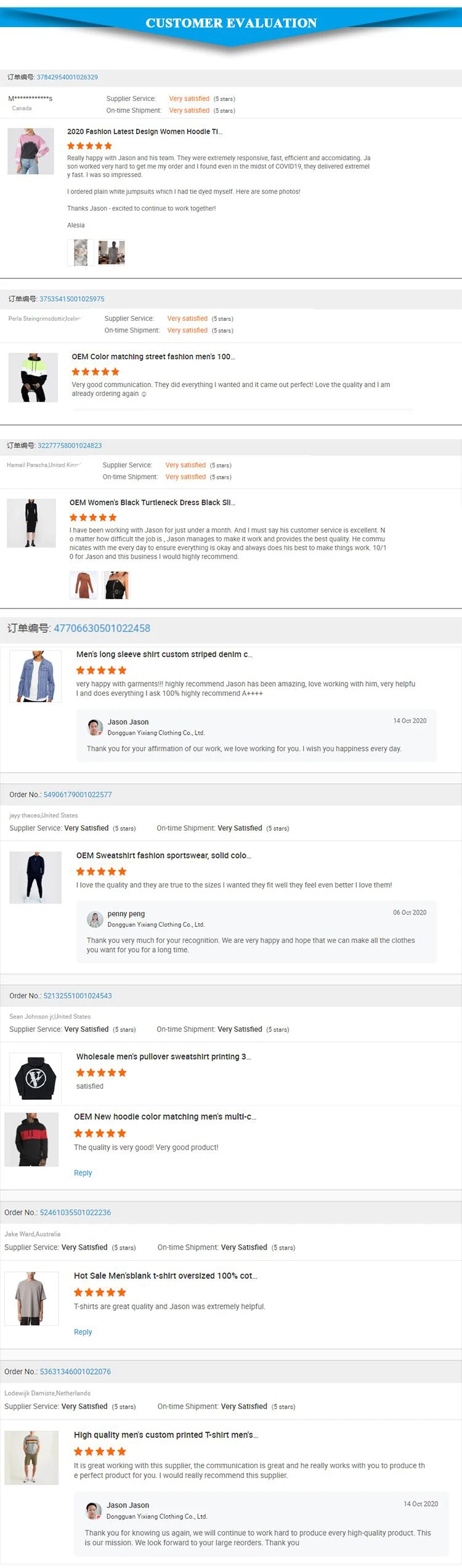462x1568 pixels.
Task: Click Reply under the red-black hoodie review
Action: (x=83, y=1173)
